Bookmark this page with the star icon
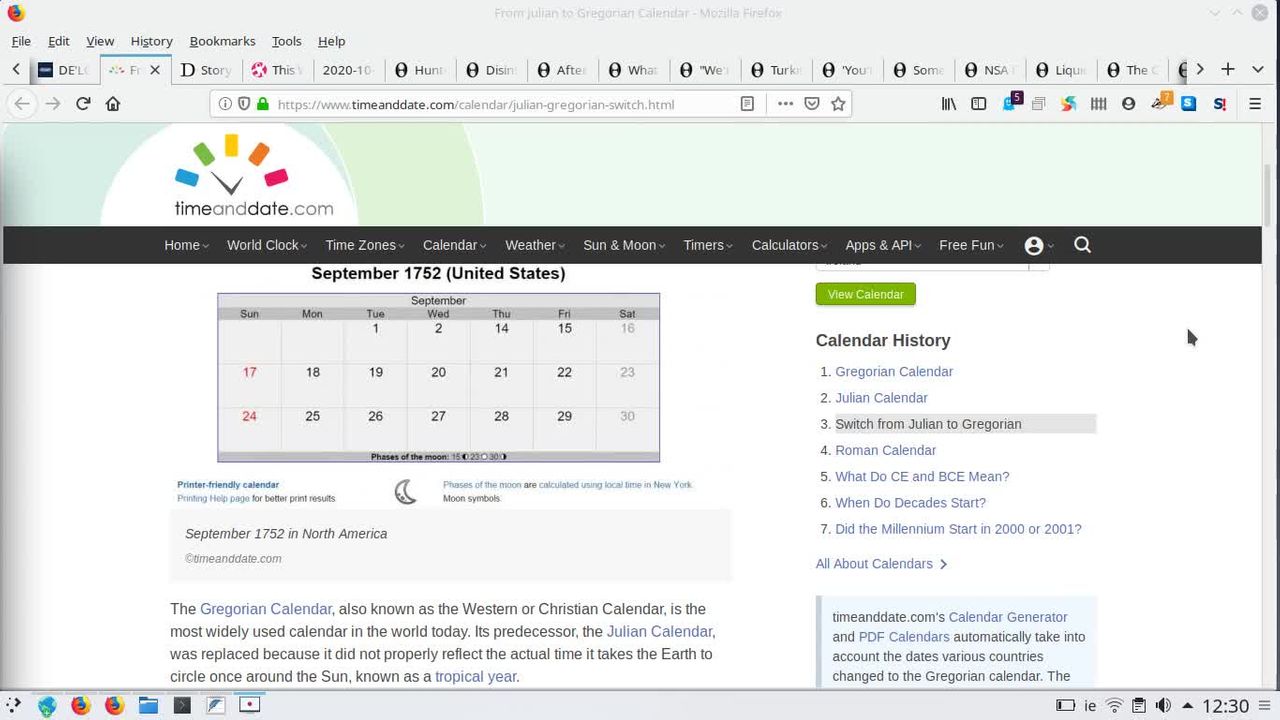 838,104
